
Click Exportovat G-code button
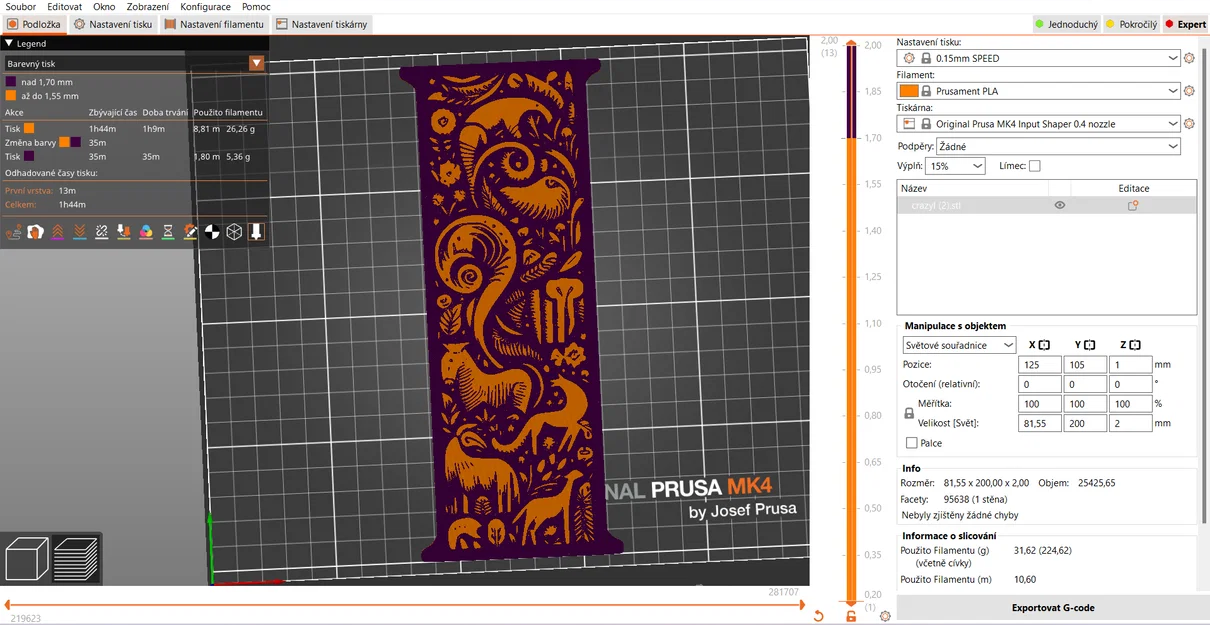pos(1053,608)
